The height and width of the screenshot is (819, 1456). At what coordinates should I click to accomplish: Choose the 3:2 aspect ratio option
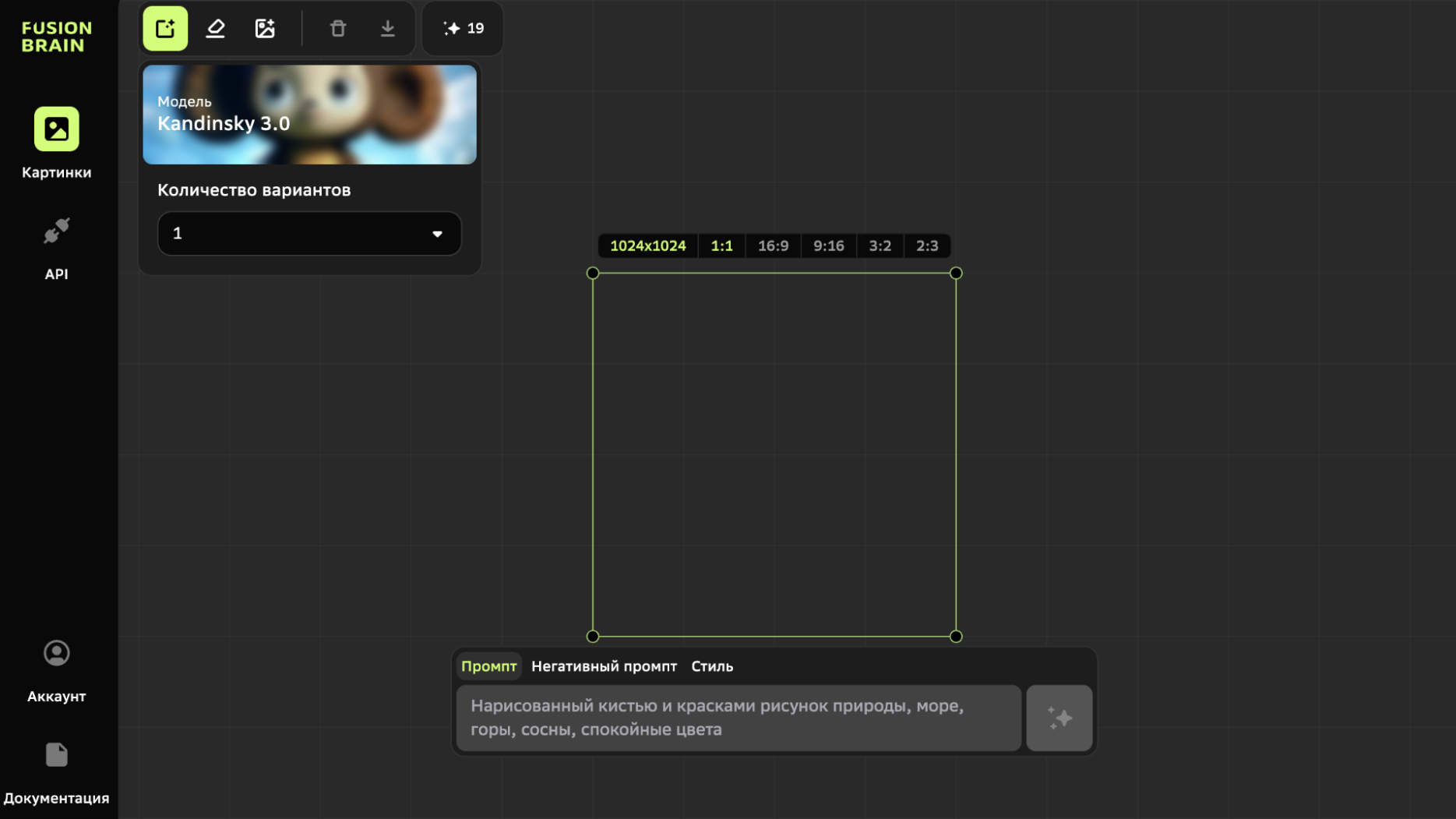(x=880, y=246)
